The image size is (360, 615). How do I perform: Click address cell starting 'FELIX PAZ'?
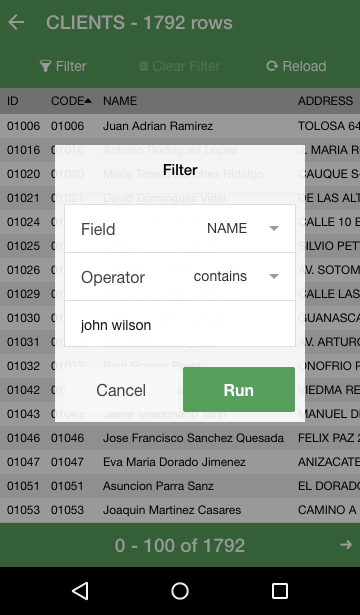click(x=329, y=438)
